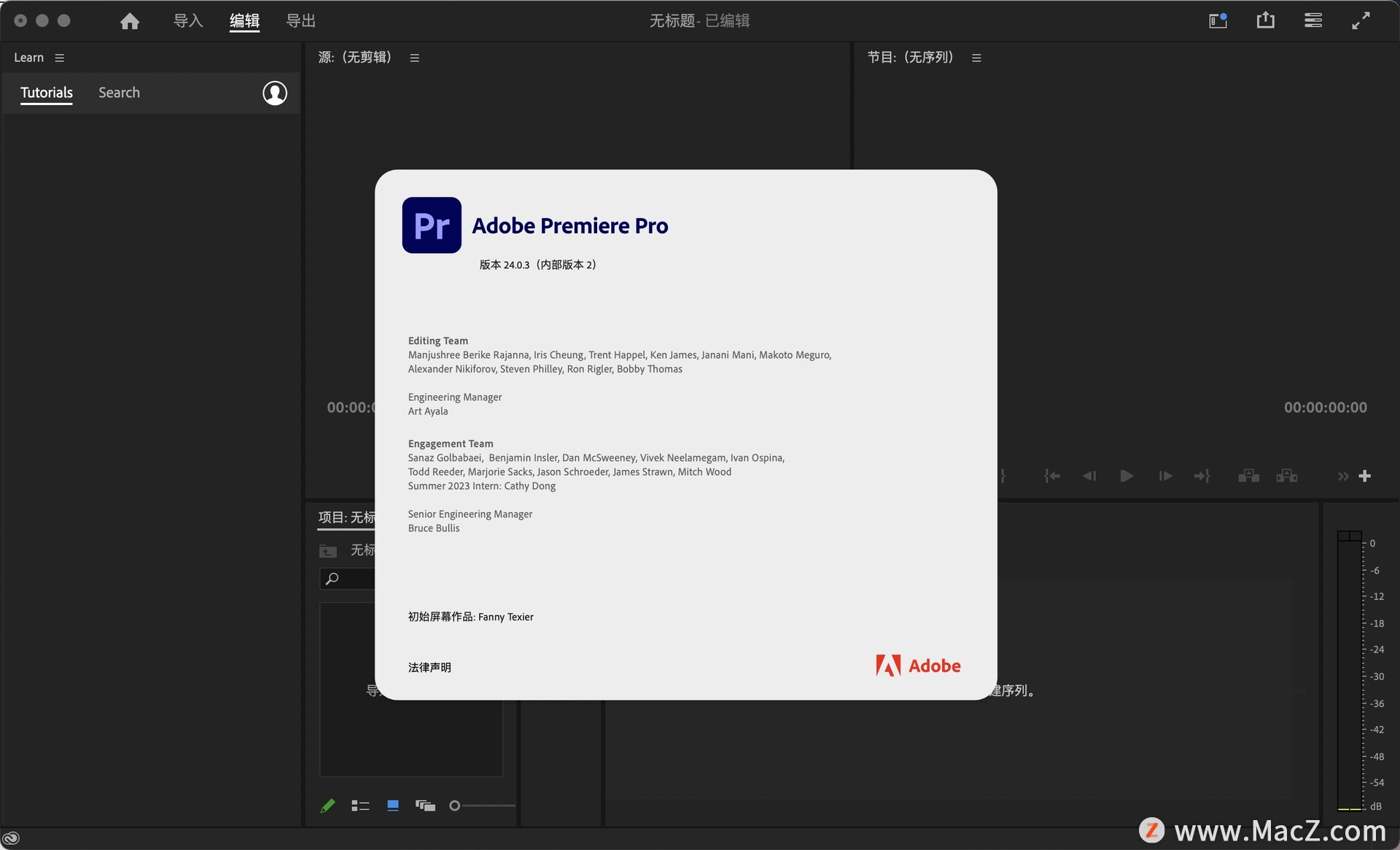
Task: Click the Program monitor timecode 00:00:00:00
Action: pyautogui.click(x=1325, y=408)
